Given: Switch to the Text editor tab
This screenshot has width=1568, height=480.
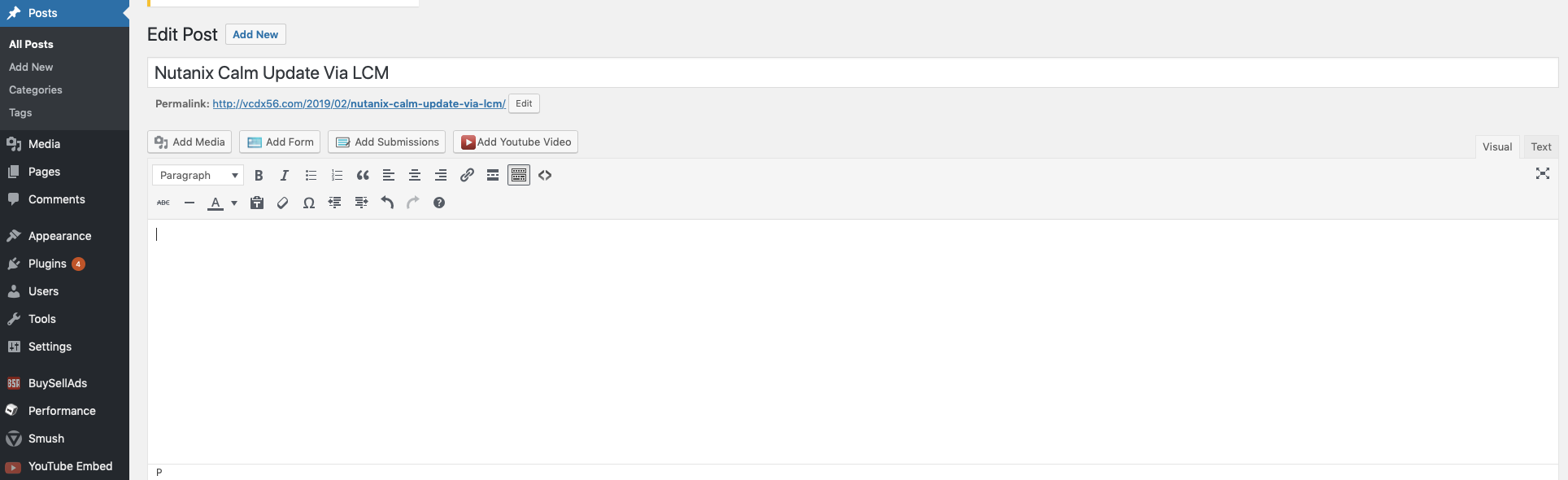Looking at the screenshot, I should pos(1541,146).
